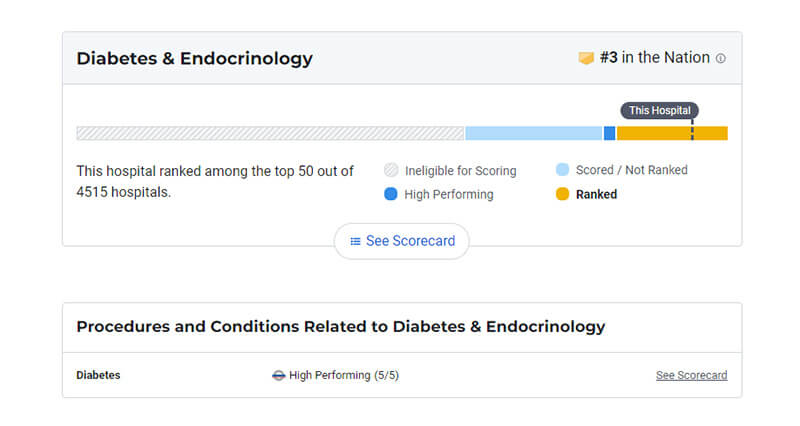Click the Procedures and Conditions section heading

(341, 327)
